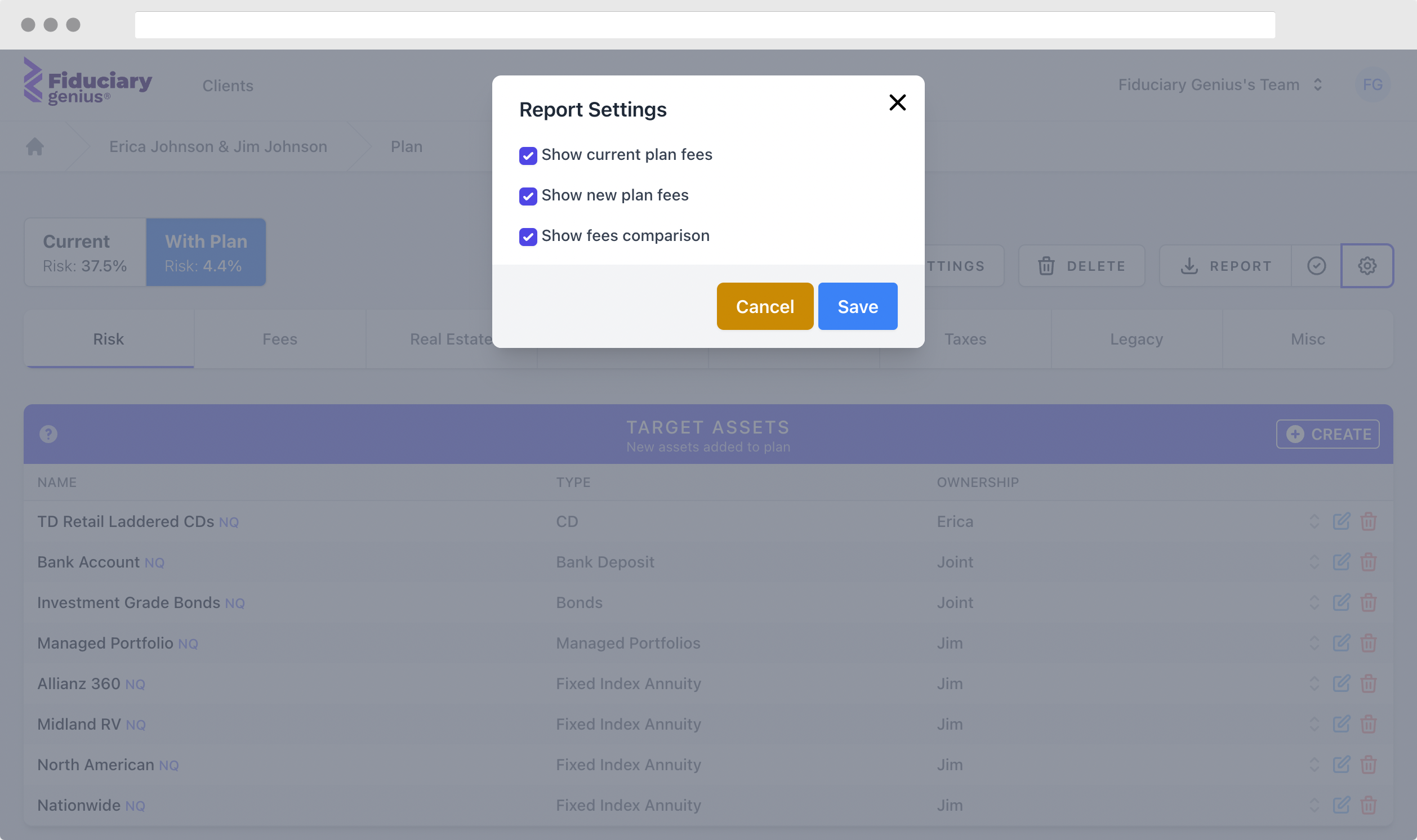The width and height of the screenshot is (1417, 840).
Task: Open the Plan breadcrumb
Action: click(x=407, y=146)
